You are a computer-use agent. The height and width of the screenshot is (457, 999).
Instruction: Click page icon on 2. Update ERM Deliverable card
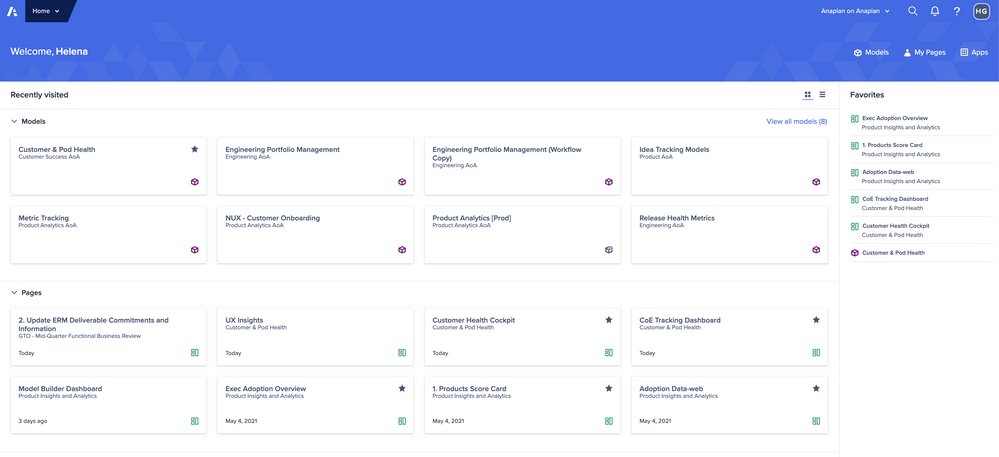coord(195,352)
